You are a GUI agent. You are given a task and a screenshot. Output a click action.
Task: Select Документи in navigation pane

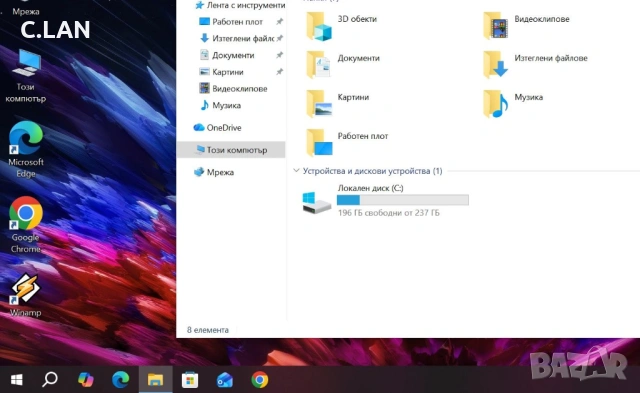coord(227,55)
